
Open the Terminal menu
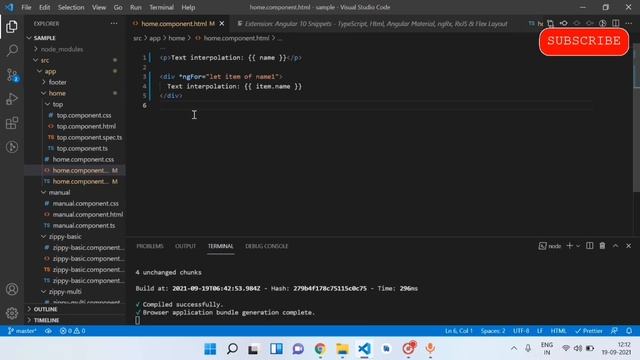[x=161, y=7]
